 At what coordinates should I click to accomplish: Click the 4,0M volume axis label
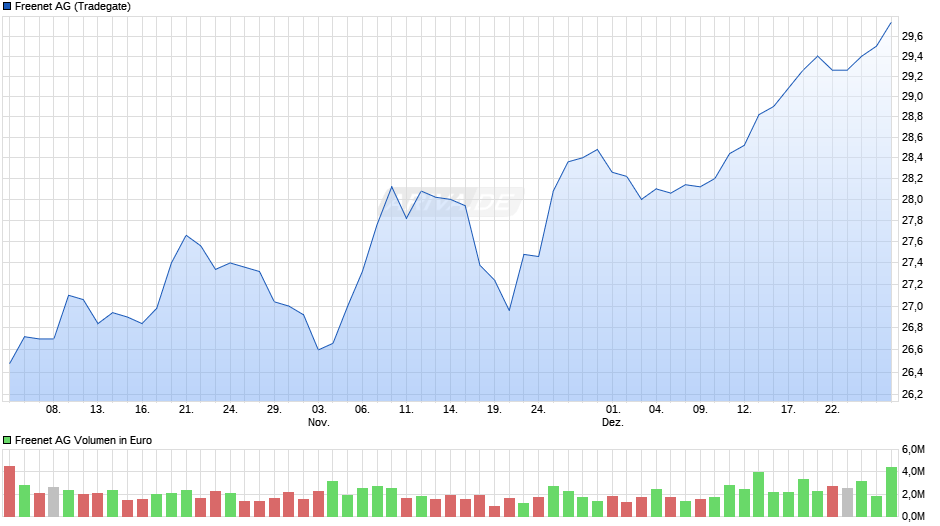(x=913, y=471)
